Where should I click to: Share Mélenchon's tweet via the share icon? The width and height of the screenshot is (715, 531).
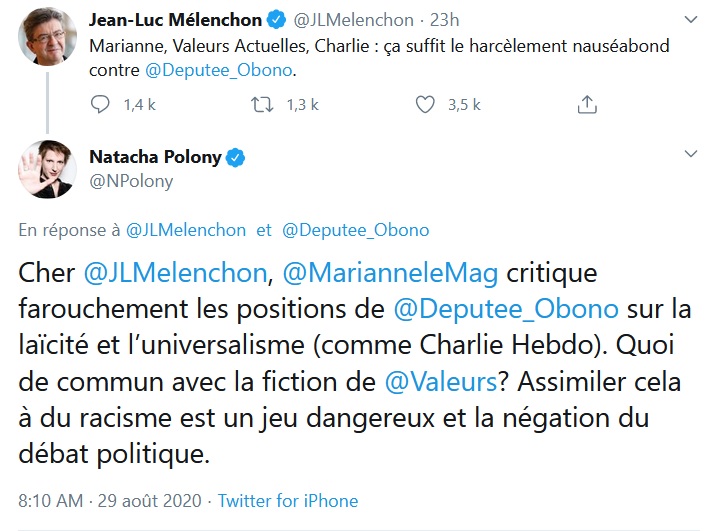(588, 104)
